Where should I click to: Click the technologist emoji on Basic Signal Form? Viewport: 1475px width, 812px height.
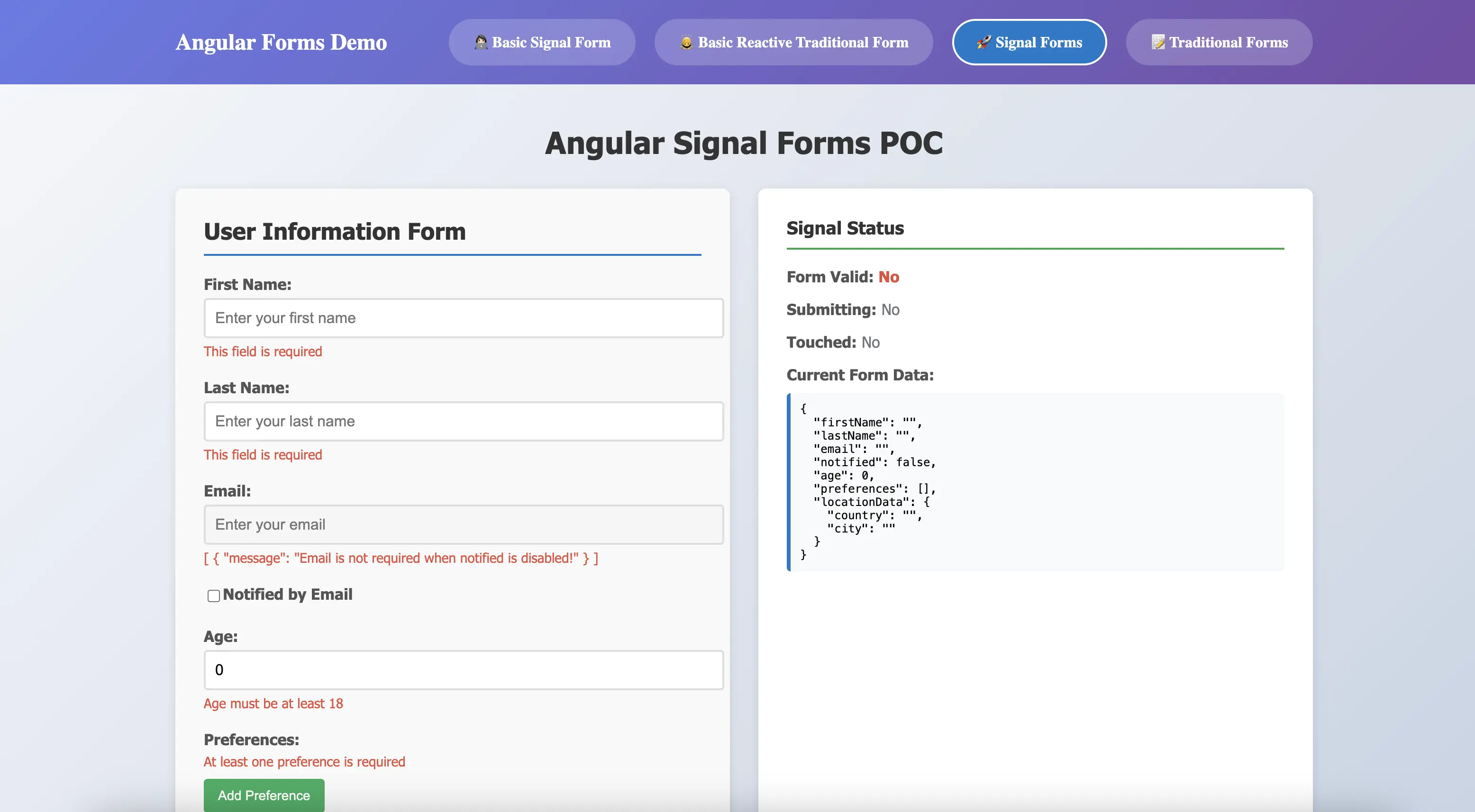point(481,42)
